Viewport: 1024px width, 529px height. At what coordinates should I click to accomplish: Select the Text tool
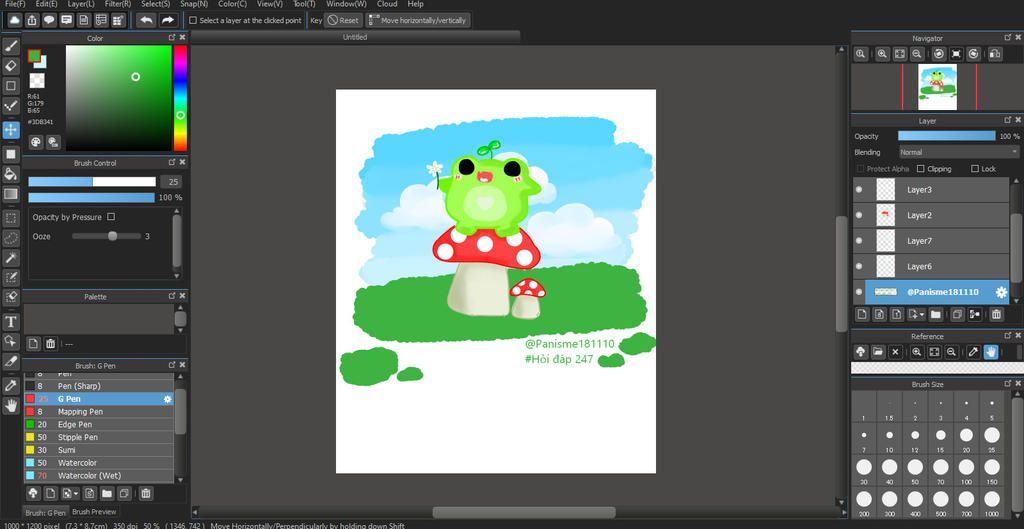tap(10, 321)
